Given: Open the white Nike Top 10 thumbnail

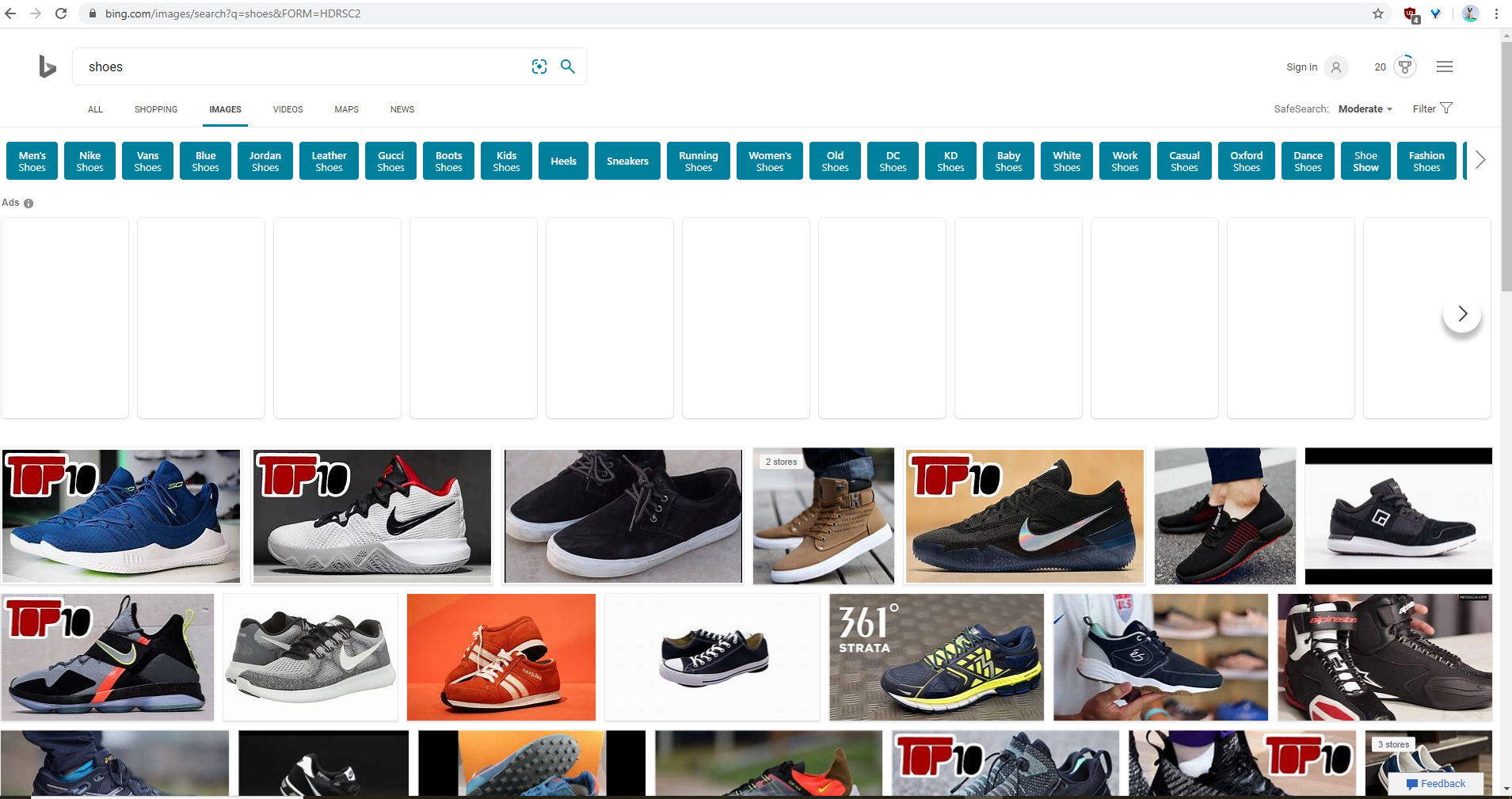Looking at the screenshot, I should tap(372, 516).
